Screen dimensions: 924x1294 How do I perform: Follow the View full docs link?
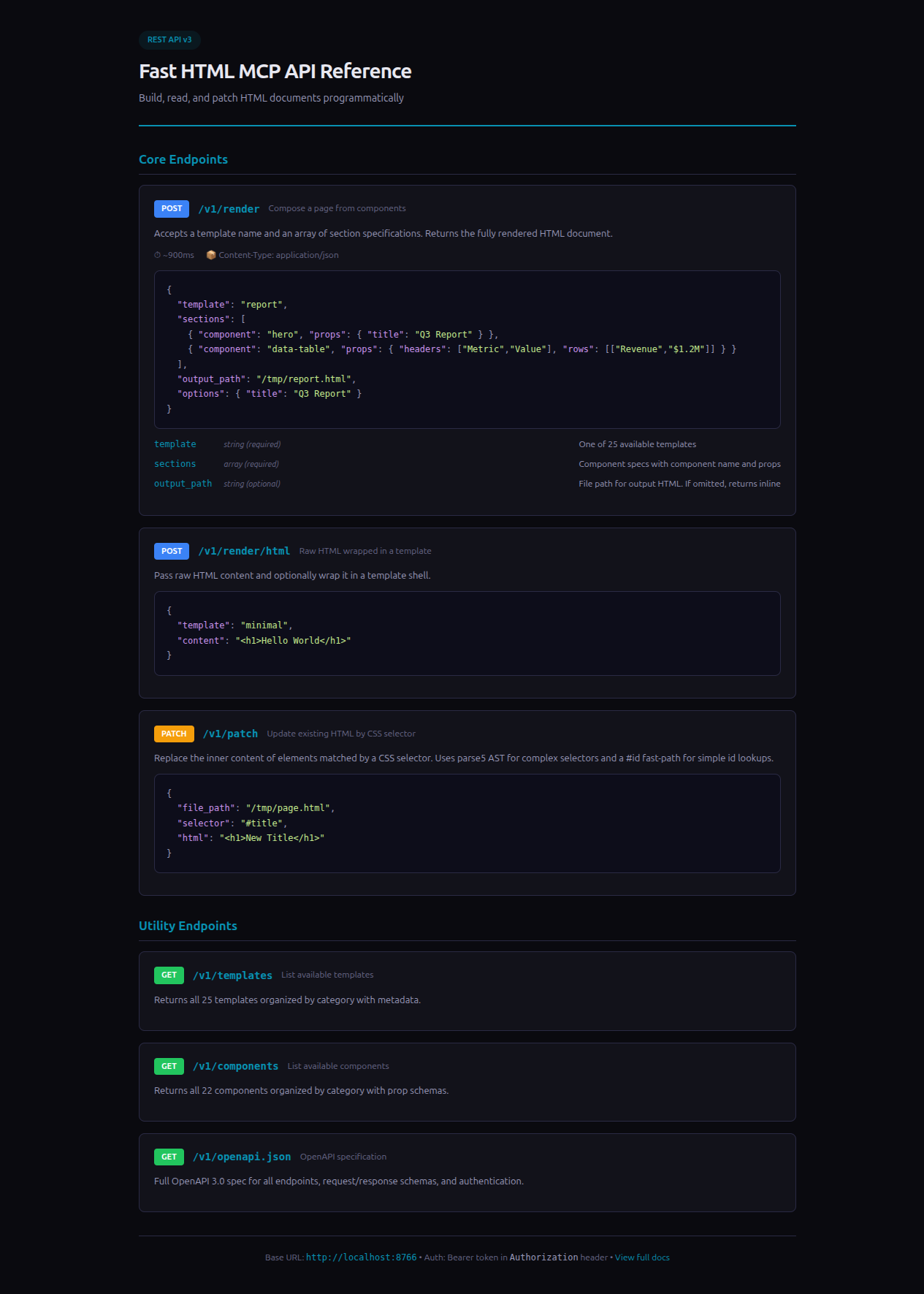642,1257
